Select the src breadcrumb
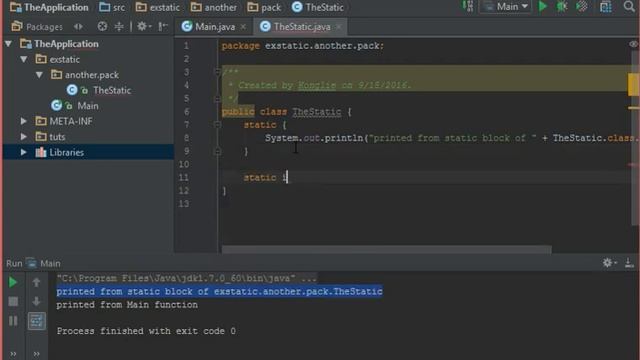Viewport: 640px width, 360px height. tap(112, 7)
